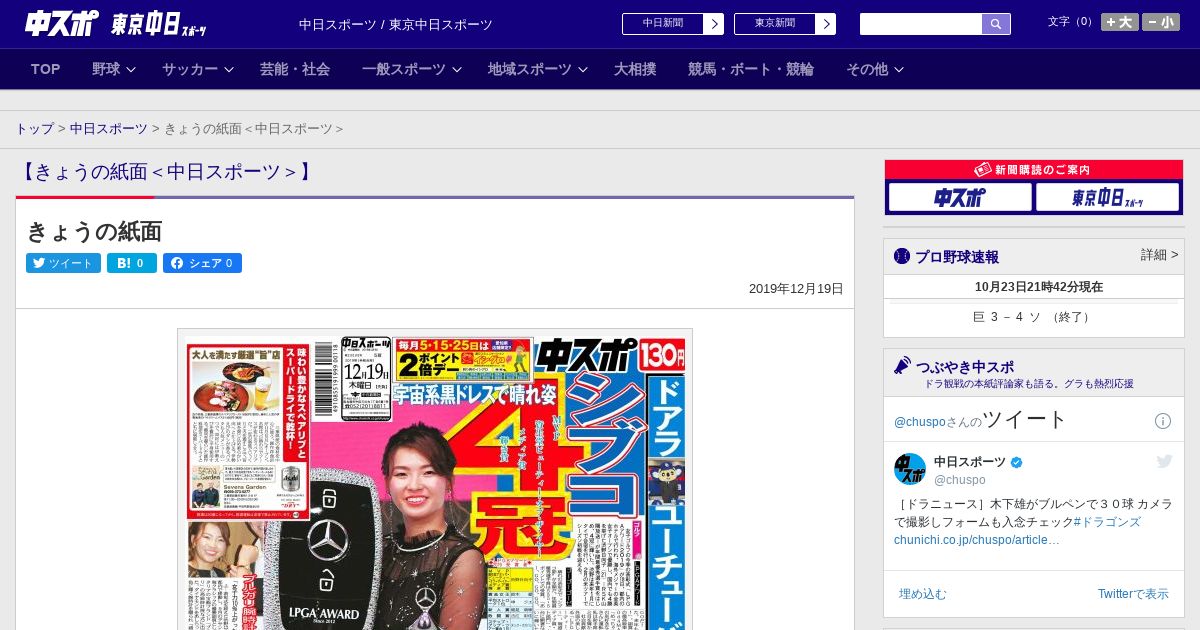Click 中日スポーツ / 東京中日スポーツ header text
This screenshot has width=1200, height=630.
coord(396,25)
